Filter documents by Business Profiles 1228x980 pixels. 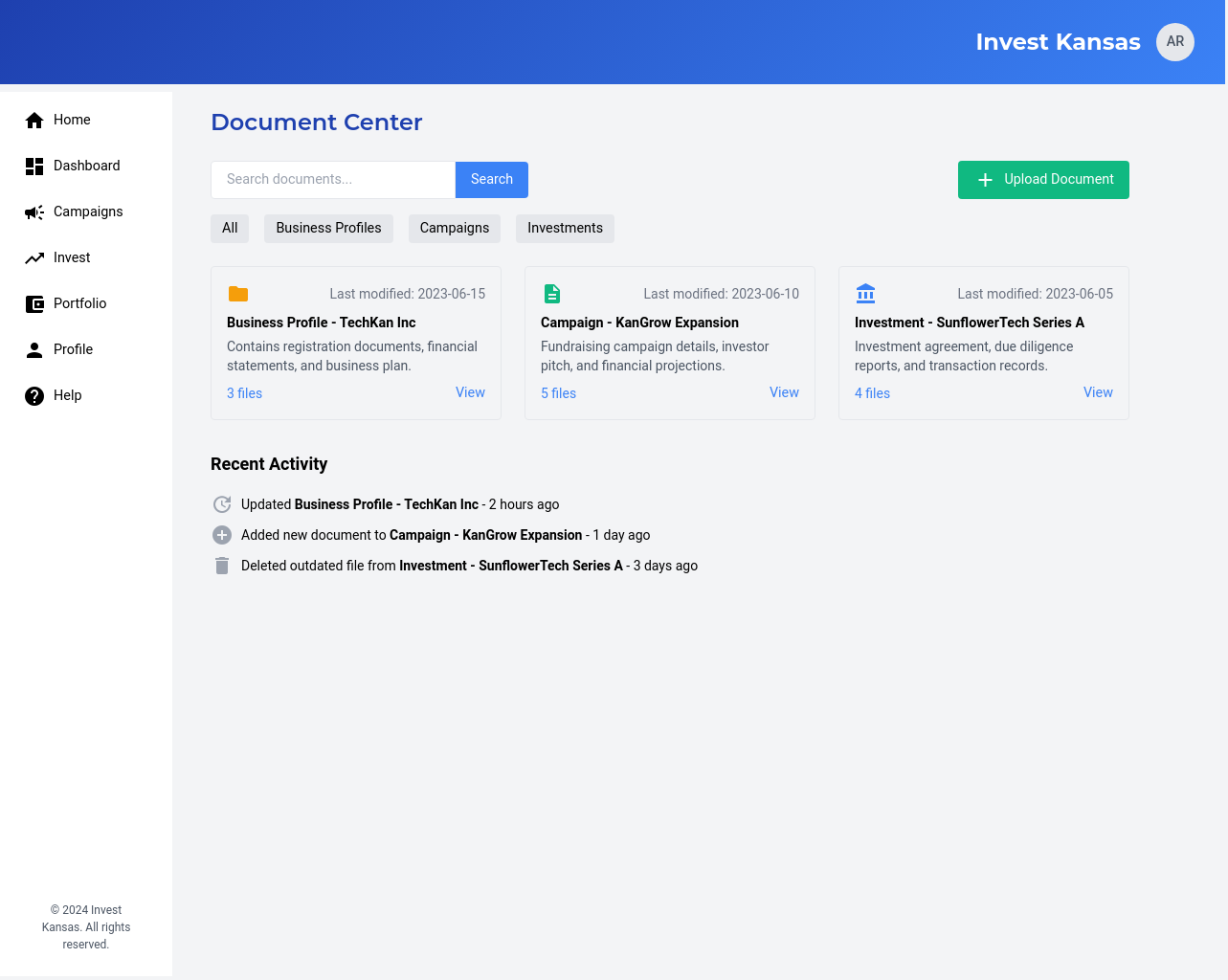[x=328, y=228]
